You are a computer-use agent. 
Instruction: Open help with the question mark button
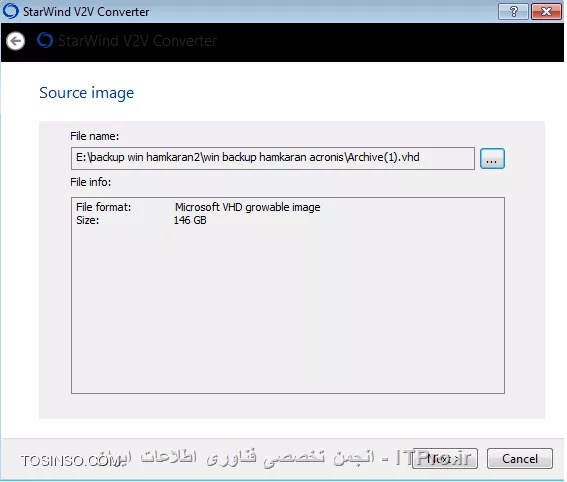coord(513,12)
